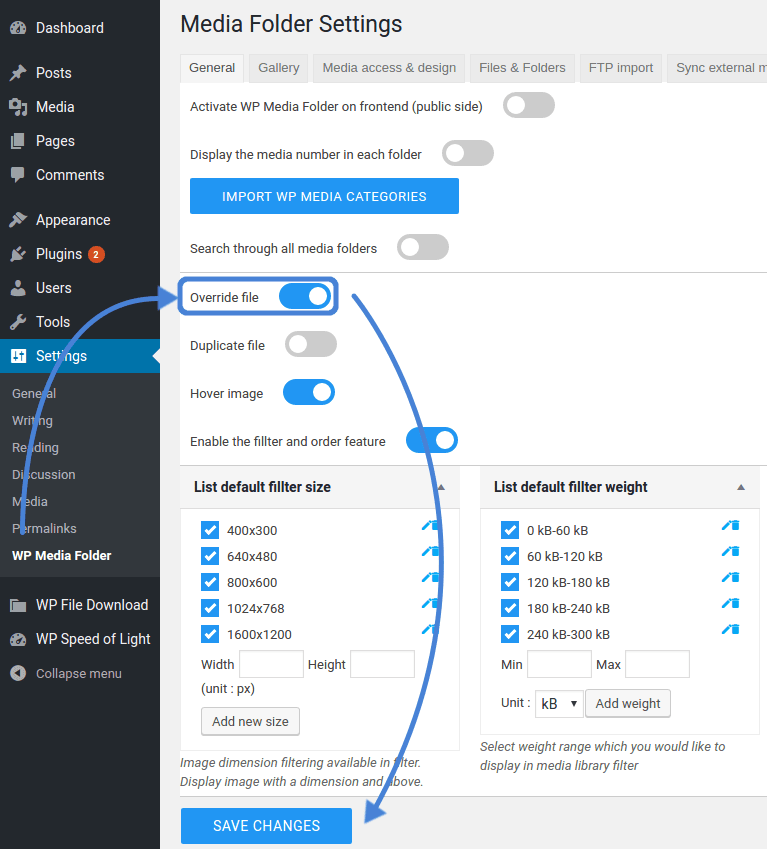Enable the Duplicate file switch
This screenshot has height=849, width=767.
311,345
